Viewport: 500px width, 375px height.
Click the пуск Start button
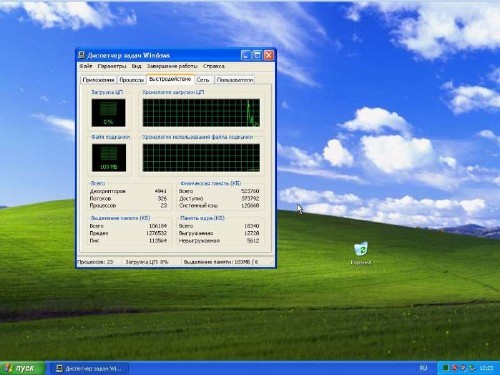point(22,368)
